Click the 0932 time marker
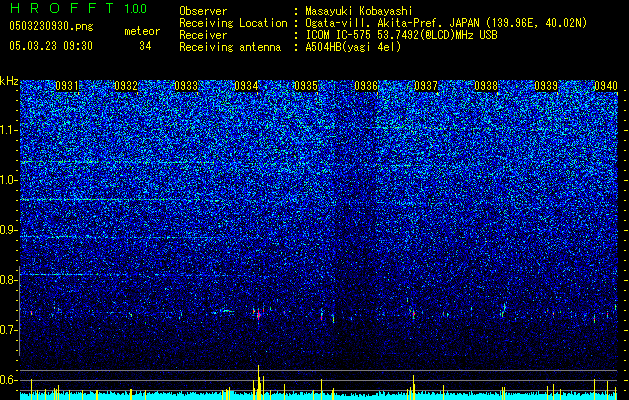This screenshot has height=400, width=629. pos(126,86)
